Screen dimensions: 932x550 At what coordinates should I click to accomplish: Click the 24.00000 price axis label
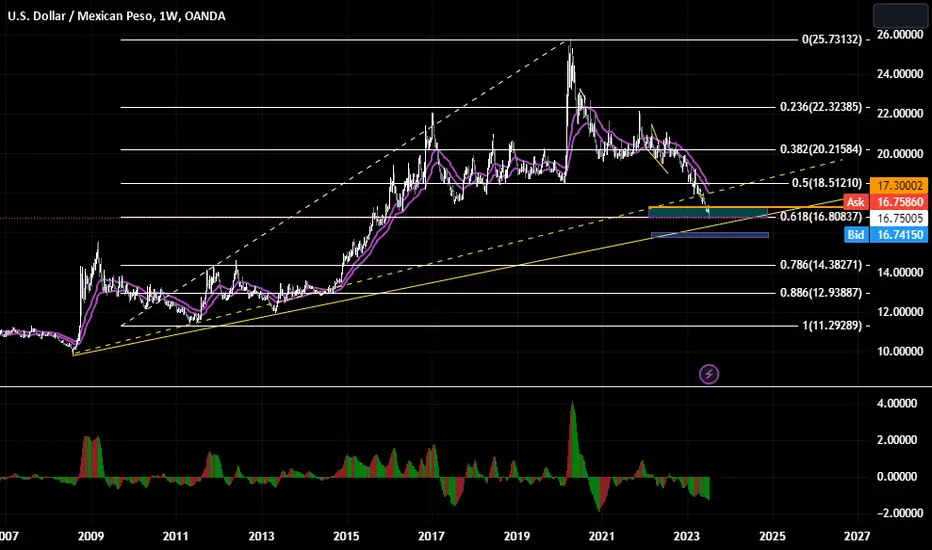coord(900,74)
